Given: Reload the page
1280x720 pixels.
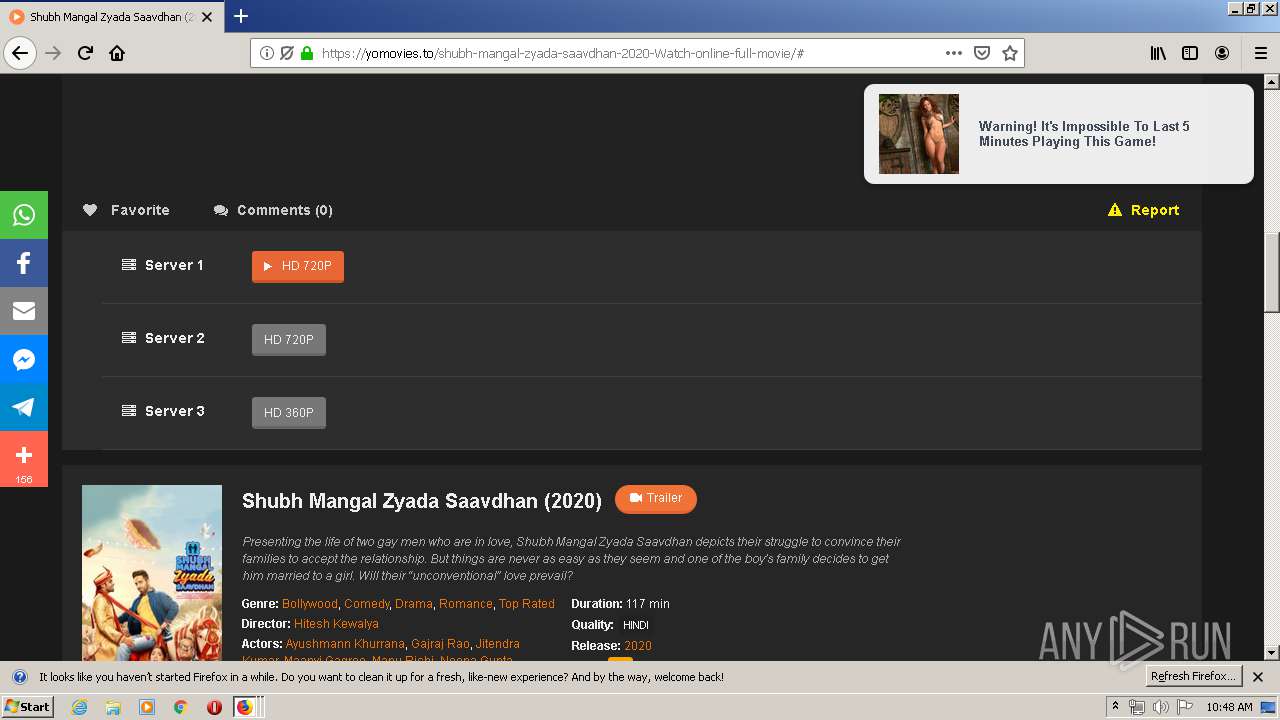Looking at the screenshot, I should [x=85, y=53].
